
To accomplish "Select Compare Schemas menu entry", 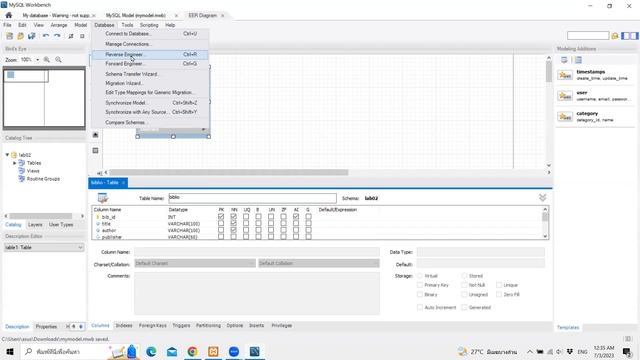I will point(150,122).
